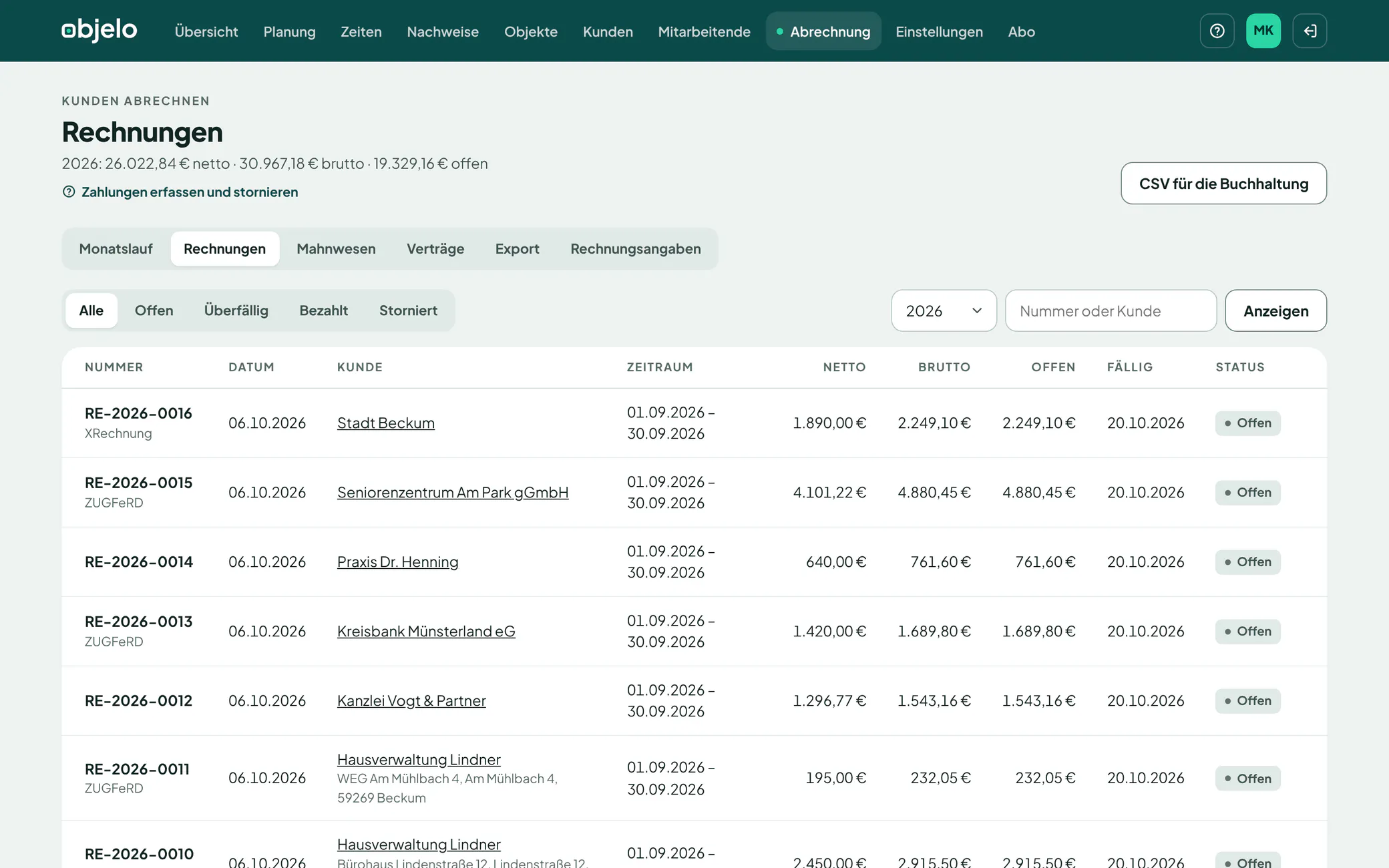Image resolution: width=1389 pixels, height=868 pixels.
Task: Focus the Nummer oder Kunde search field
Action: pos(1111,310)
